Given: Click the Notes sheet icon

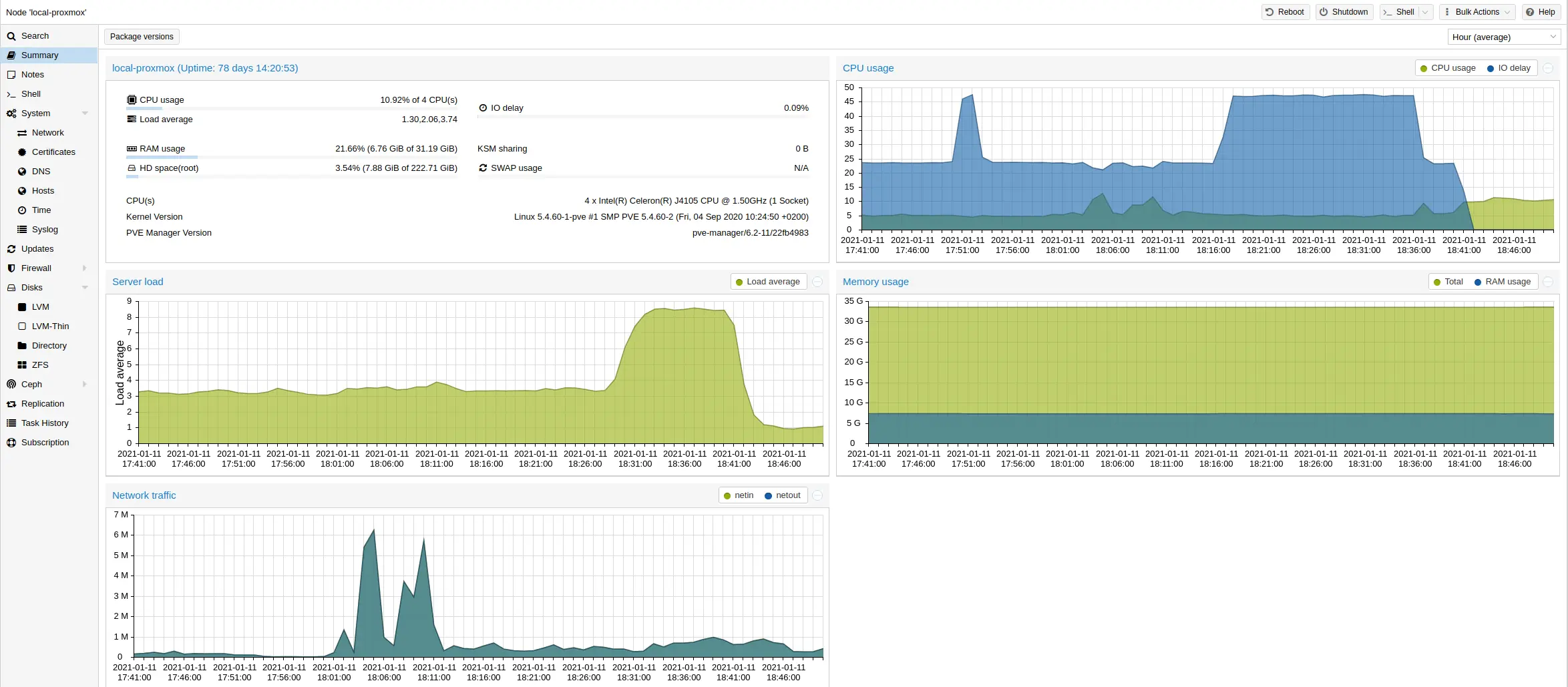Looking at the screenshot, I should coord(11,75).
